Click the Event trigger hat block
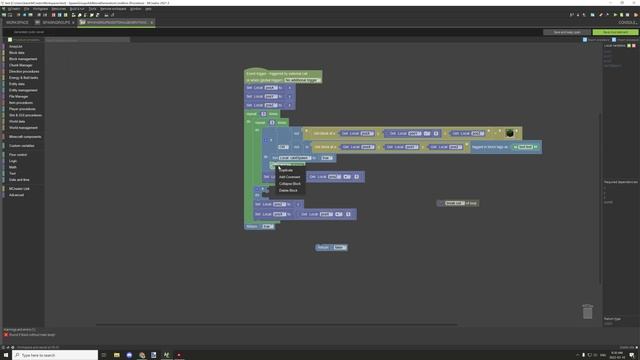 point(283,76)
